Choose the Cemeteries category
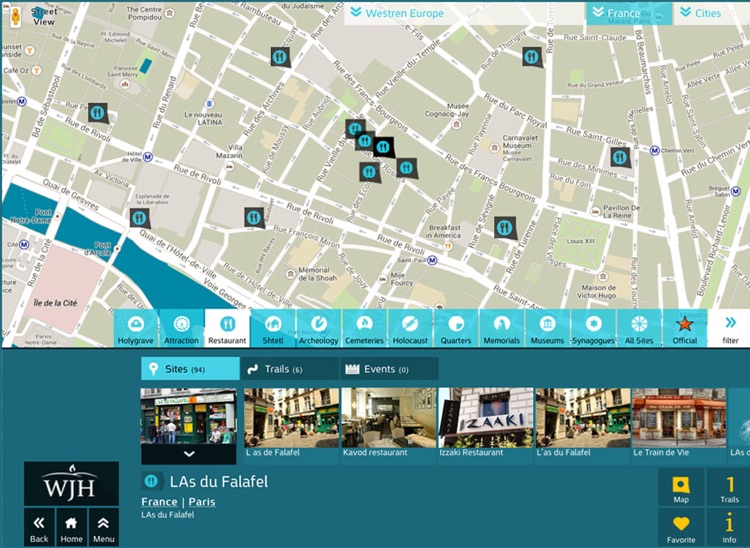Screen dimensions: 750x548 click(x=364, y=328)
